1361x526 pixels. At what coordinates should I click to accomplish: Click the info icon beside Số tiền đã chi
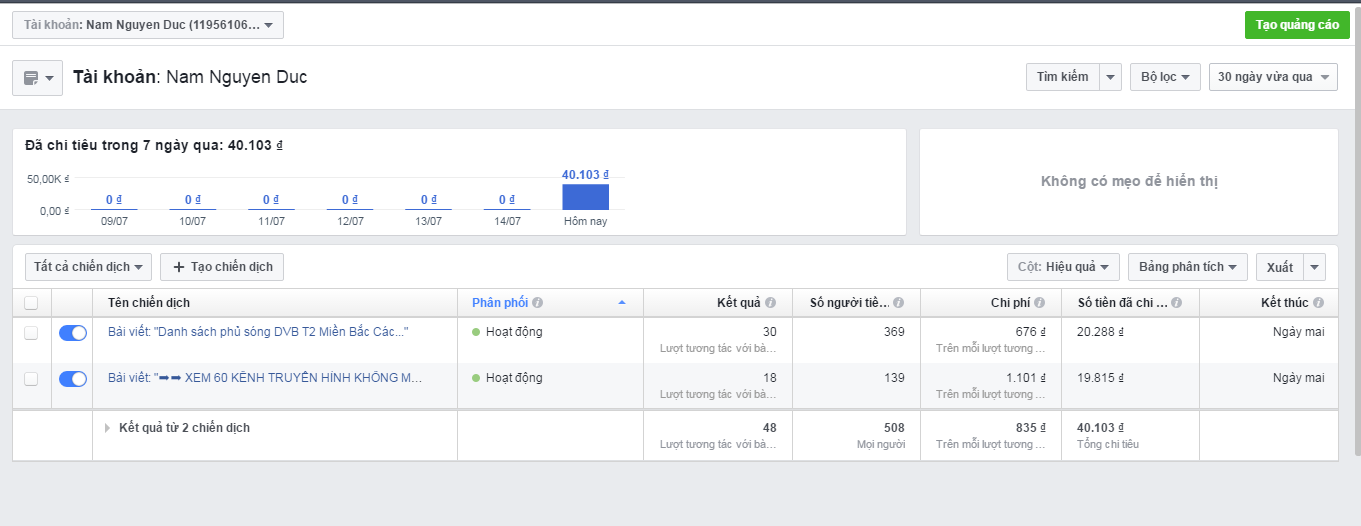click(x=1176, y=303)
